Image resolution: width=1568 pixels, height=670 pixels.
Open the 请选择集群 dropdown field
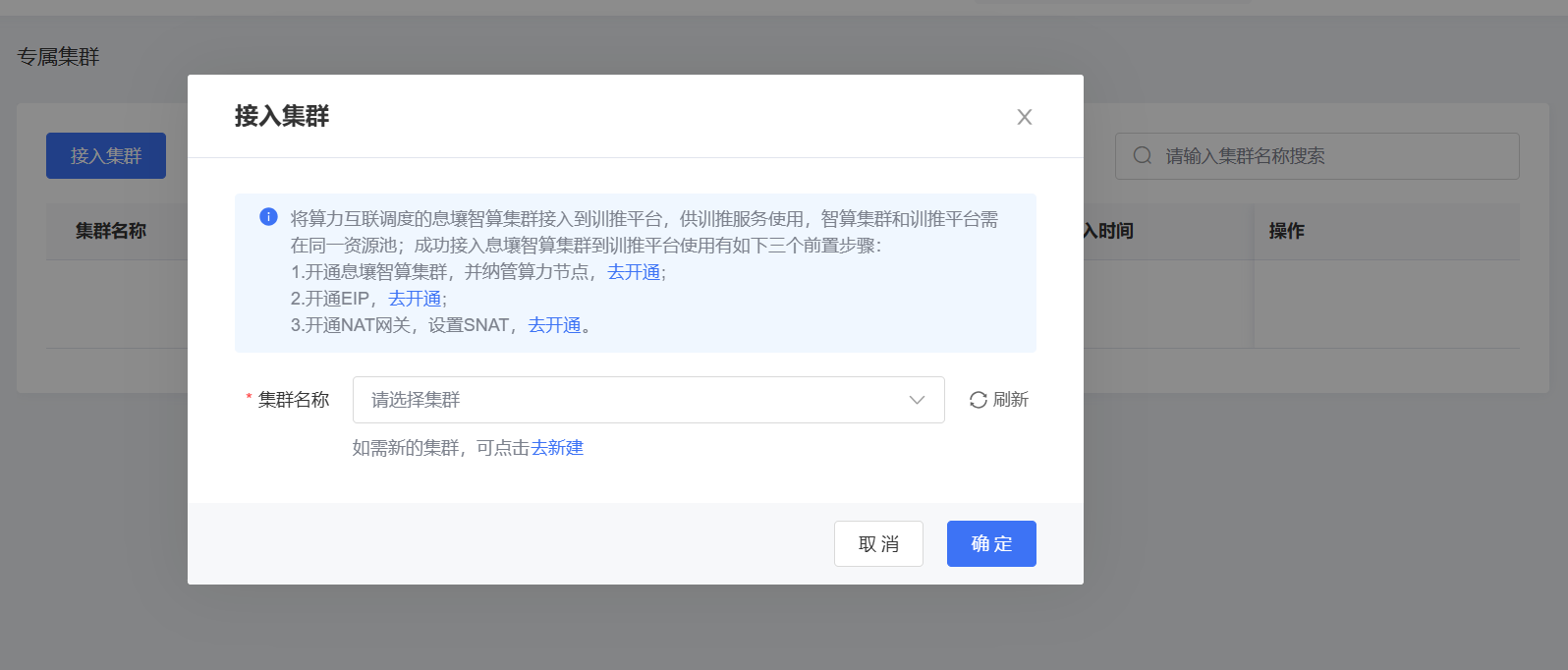629,400
